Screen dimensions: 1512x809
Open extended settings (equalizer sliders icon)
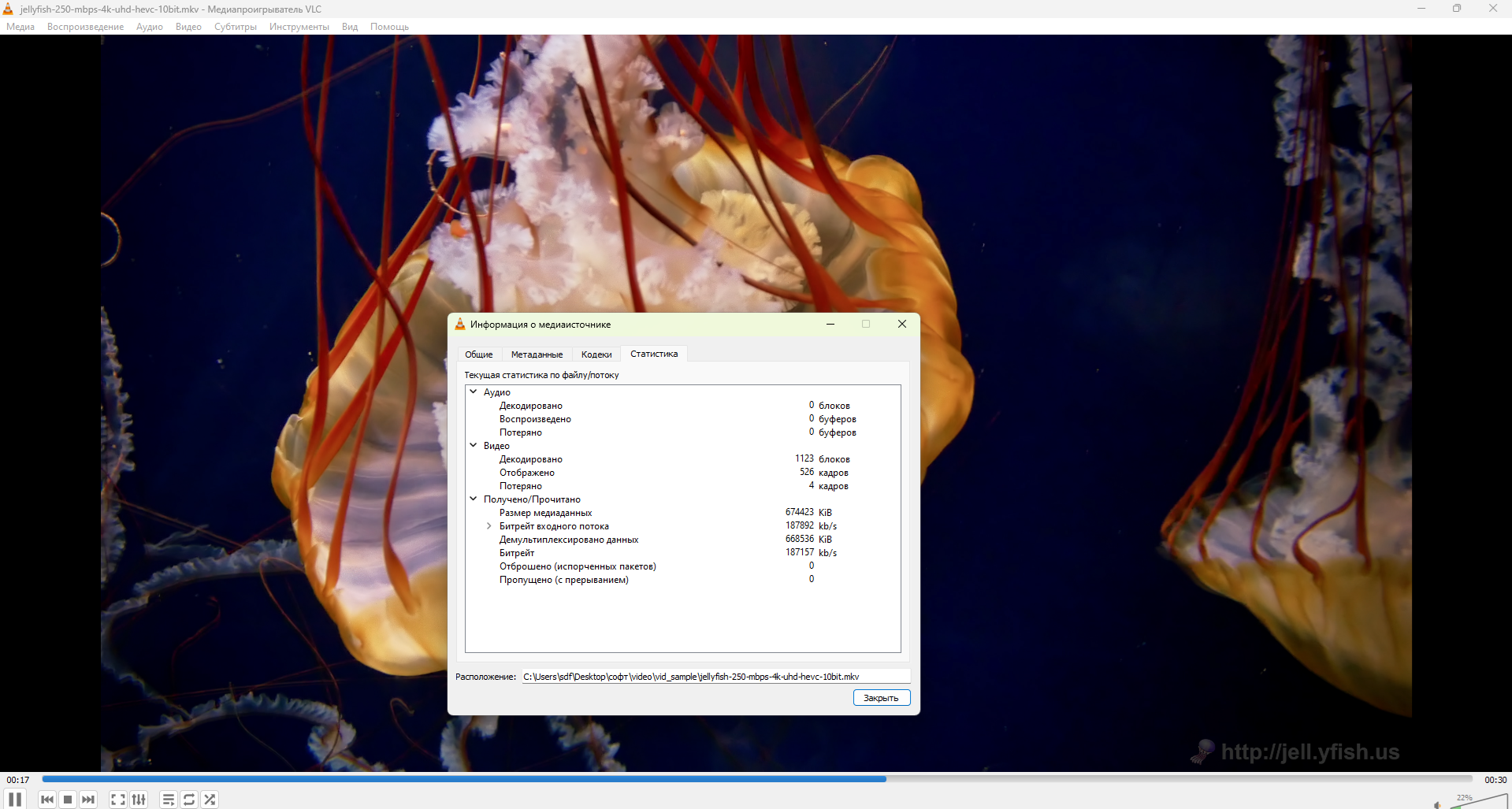click(139, 800)
